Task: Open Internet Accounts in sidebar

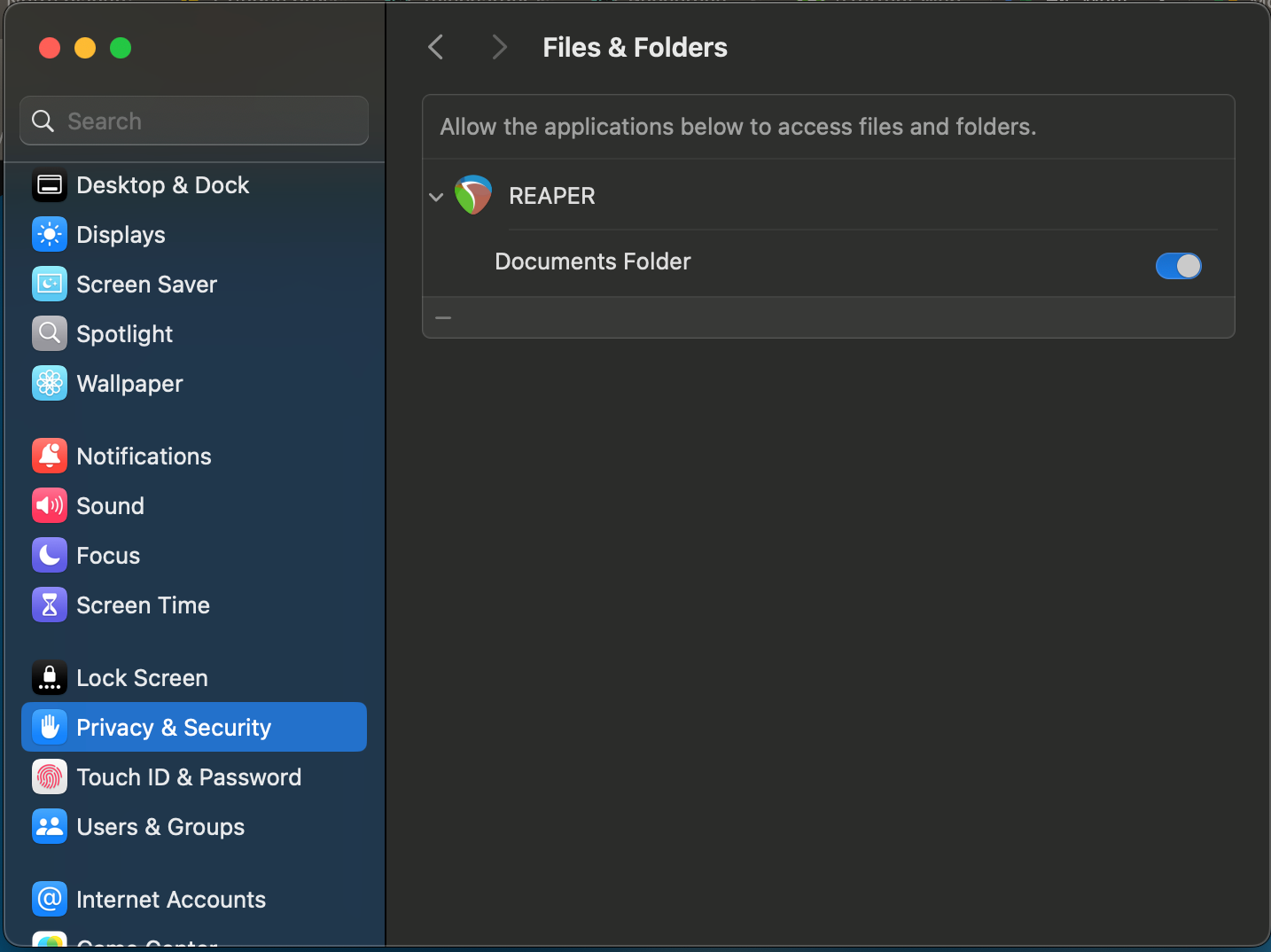Action: coord(171,900)
